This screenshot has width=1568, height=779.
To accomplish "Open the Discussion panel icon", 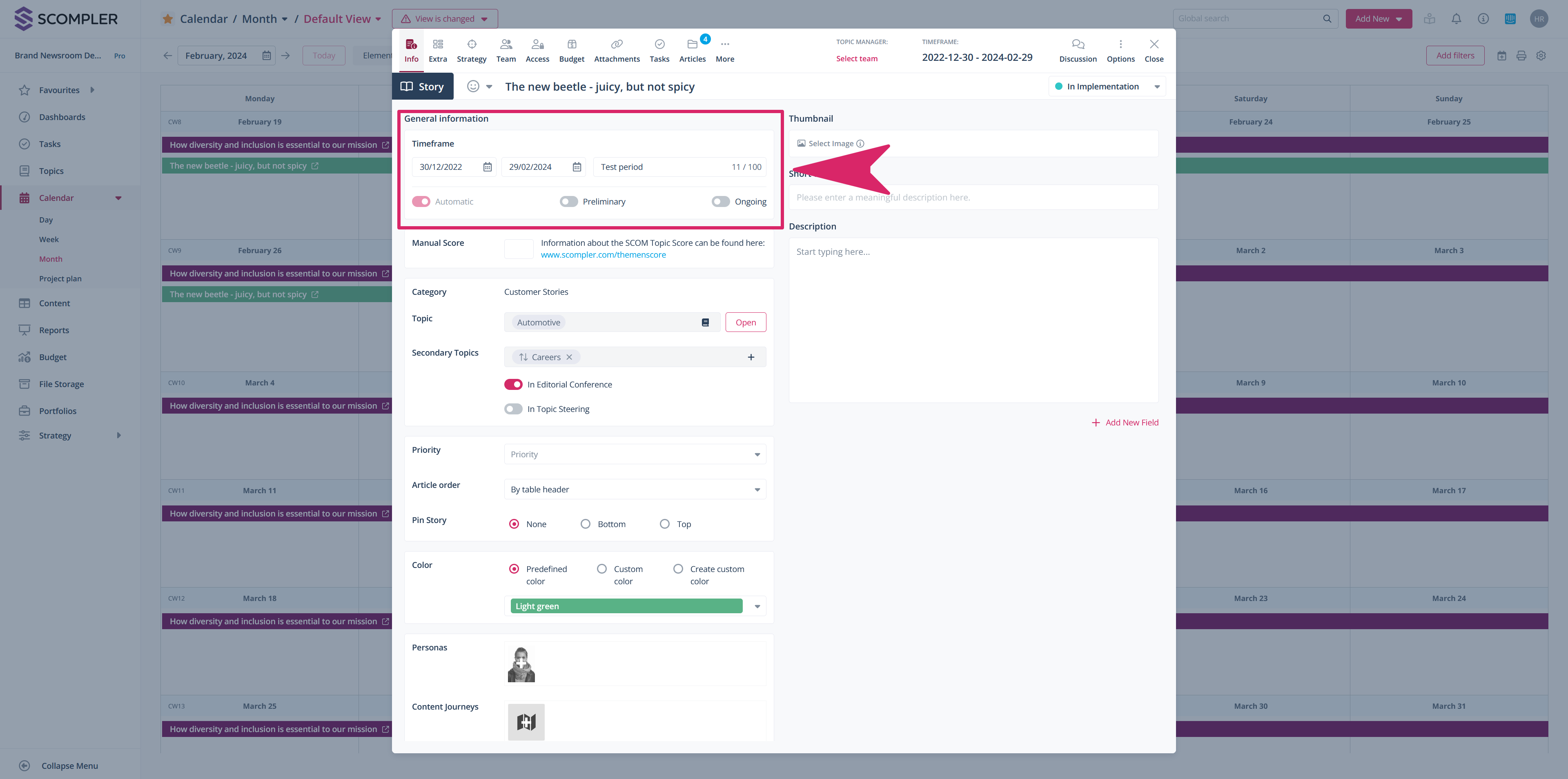I will [x=1078, y=45].
